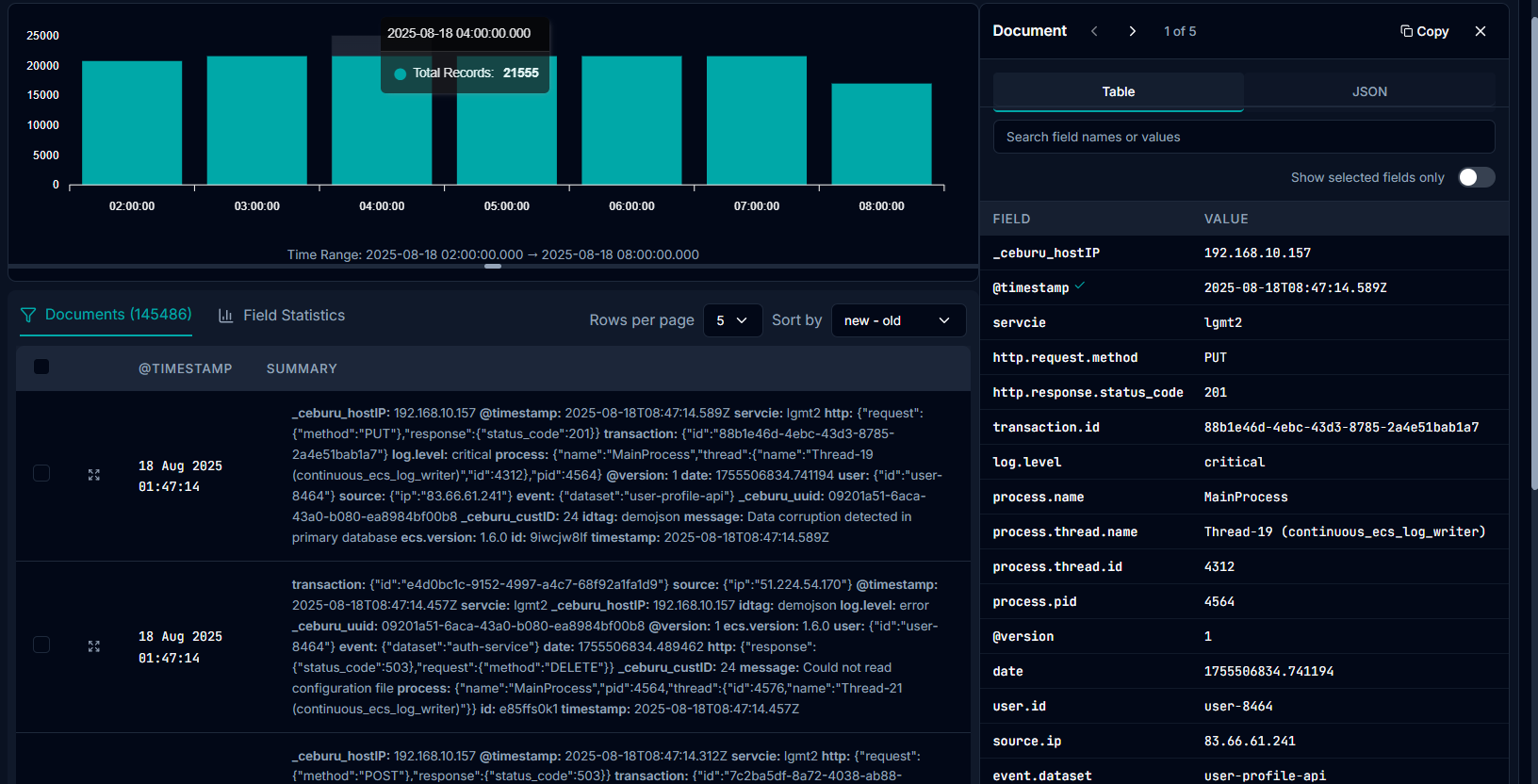Check the select-all header checkbox
Image resolution: width=1538 pixels, height=784 pixels.
point(41,367)
